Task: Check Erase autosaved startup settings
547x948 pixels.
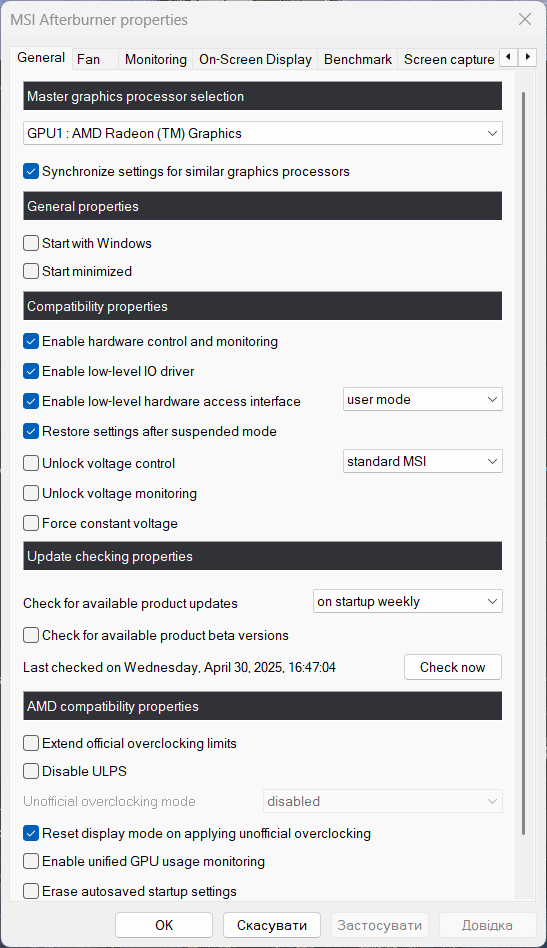Action: point(31,891)
